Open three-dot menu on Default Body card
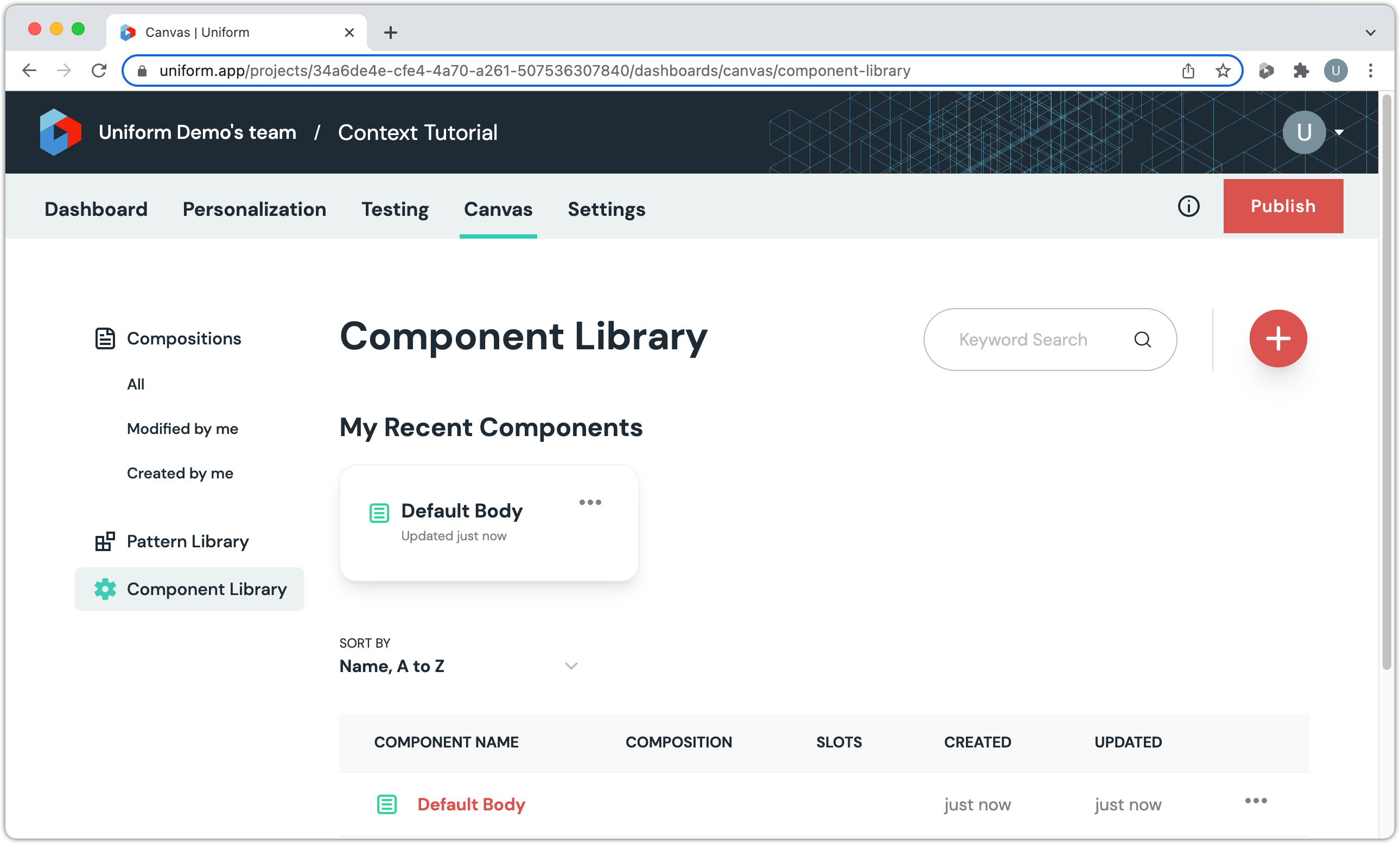This screenshot has height=844, width=1400. [590, 502]
